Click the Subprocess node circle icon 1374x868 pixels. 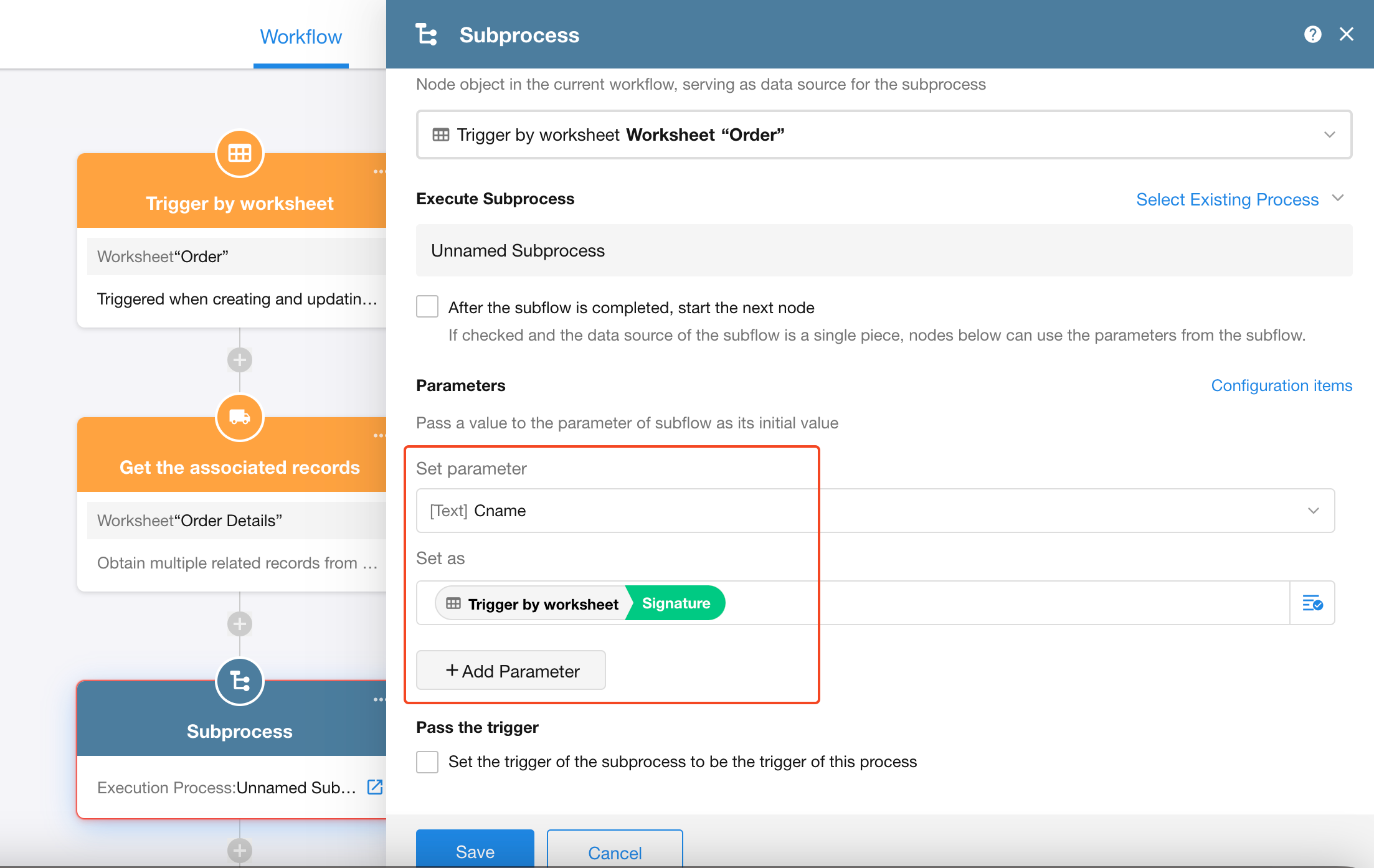pyautogui.click(x=240, y=681)
